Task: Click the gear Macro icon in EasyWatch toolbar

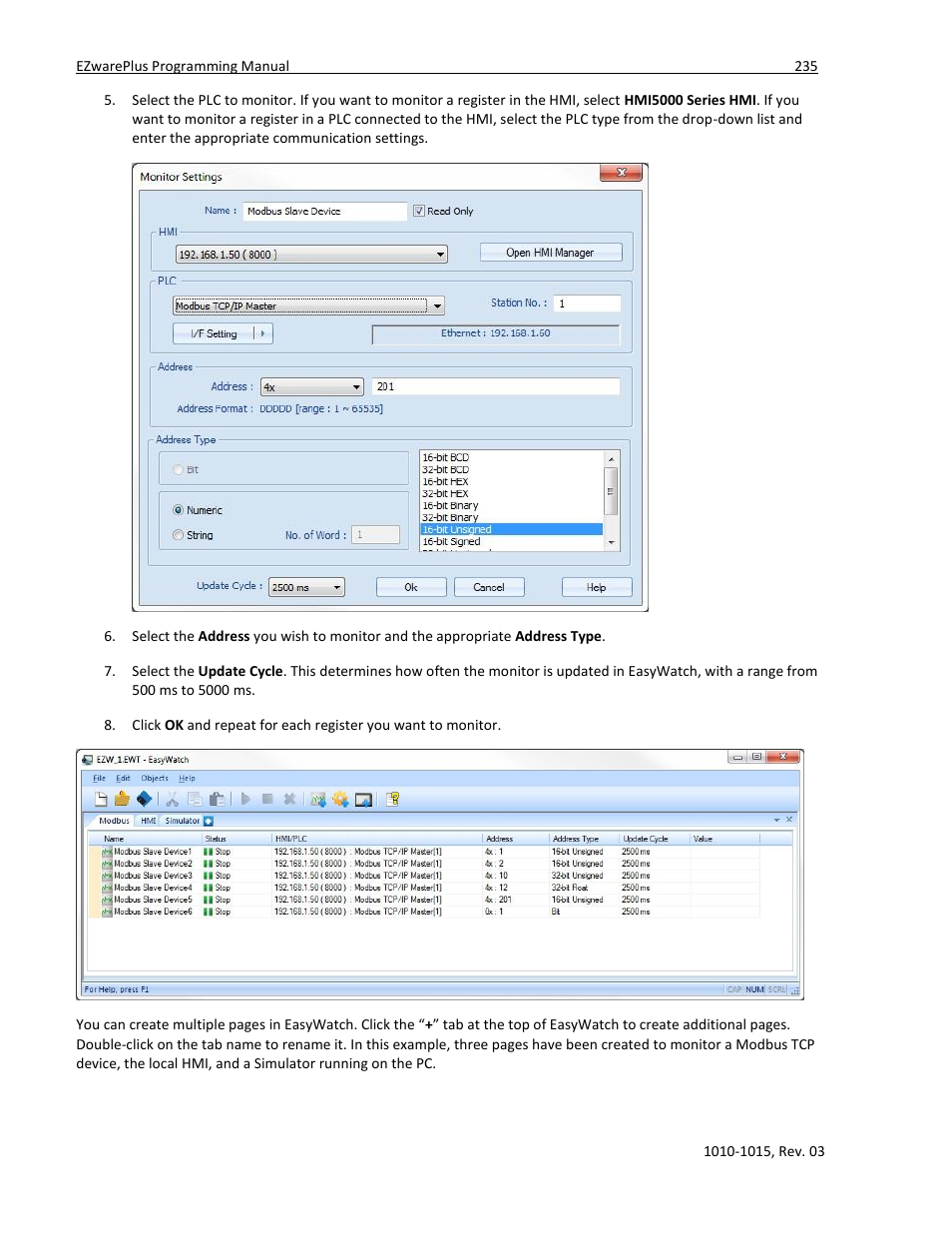Action: pyautogui.click(x=340, y=799)
